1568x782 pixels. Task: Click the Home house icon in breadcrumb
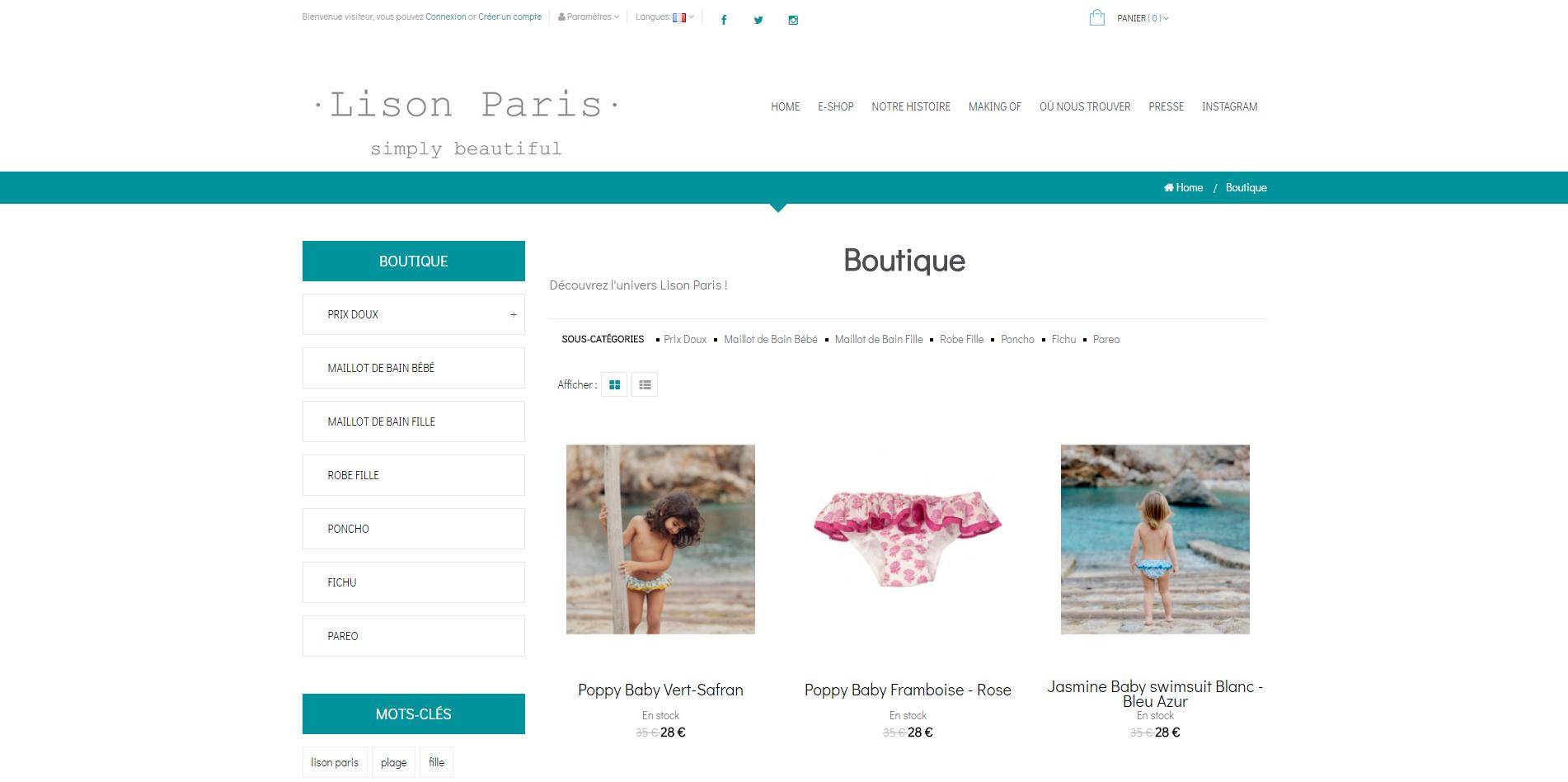[x=1168, y=187]
